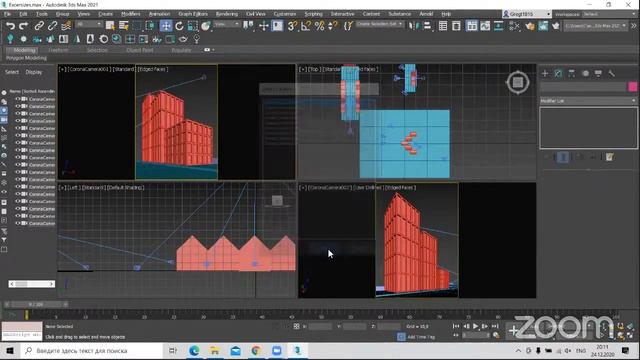Expand the Modifier List dropdown
This screenshot has width=640, height=360.
pos(588,101)
